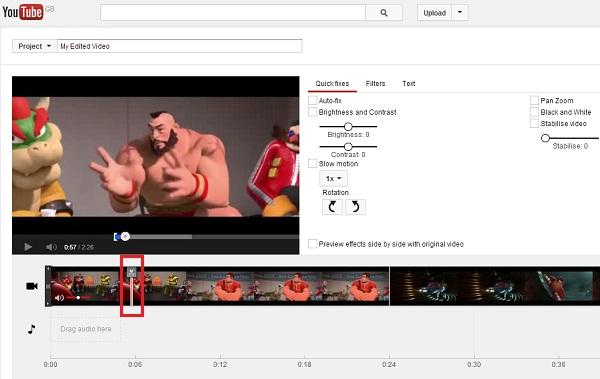Click the Upload button
The height and width of the screenshot is (379, 600).
(x=435, y=13)
